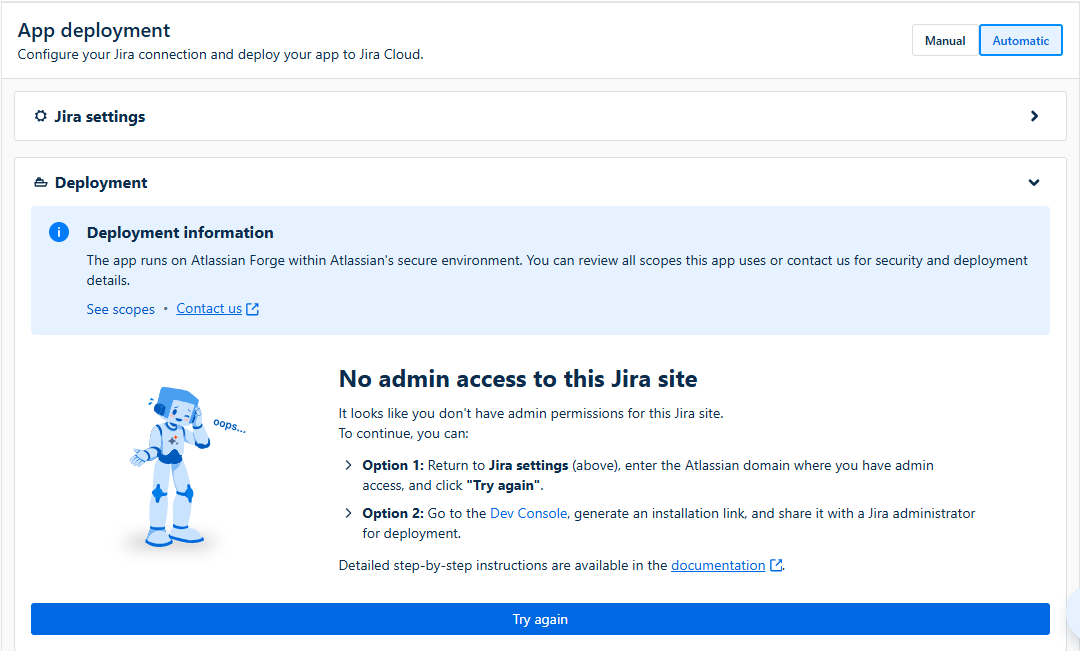Open the documentation link
The width and height of the screenshot is (1080, 651).
point(717,565)
